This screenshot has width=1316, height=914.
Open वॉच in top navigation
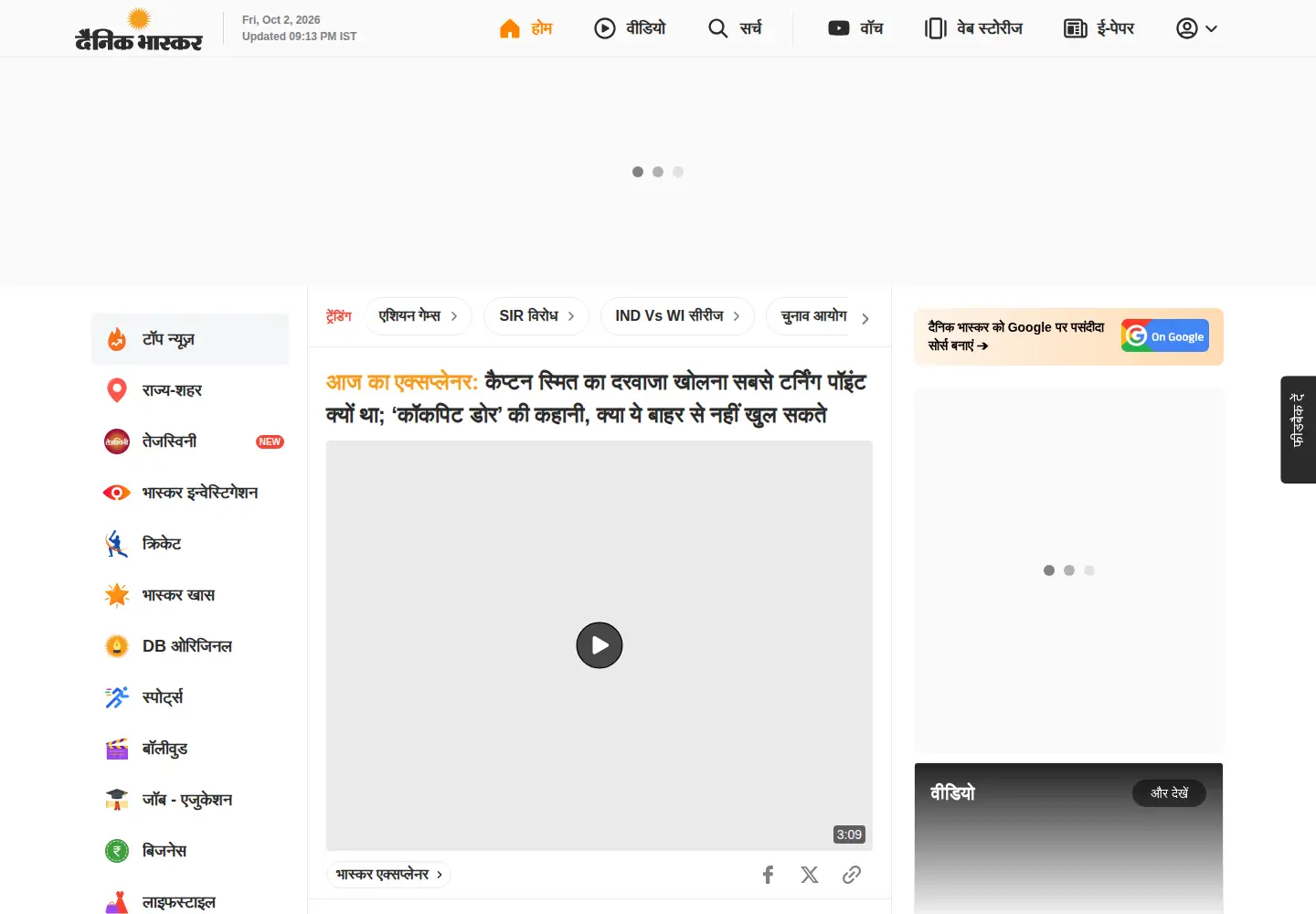tap(872, 28)
